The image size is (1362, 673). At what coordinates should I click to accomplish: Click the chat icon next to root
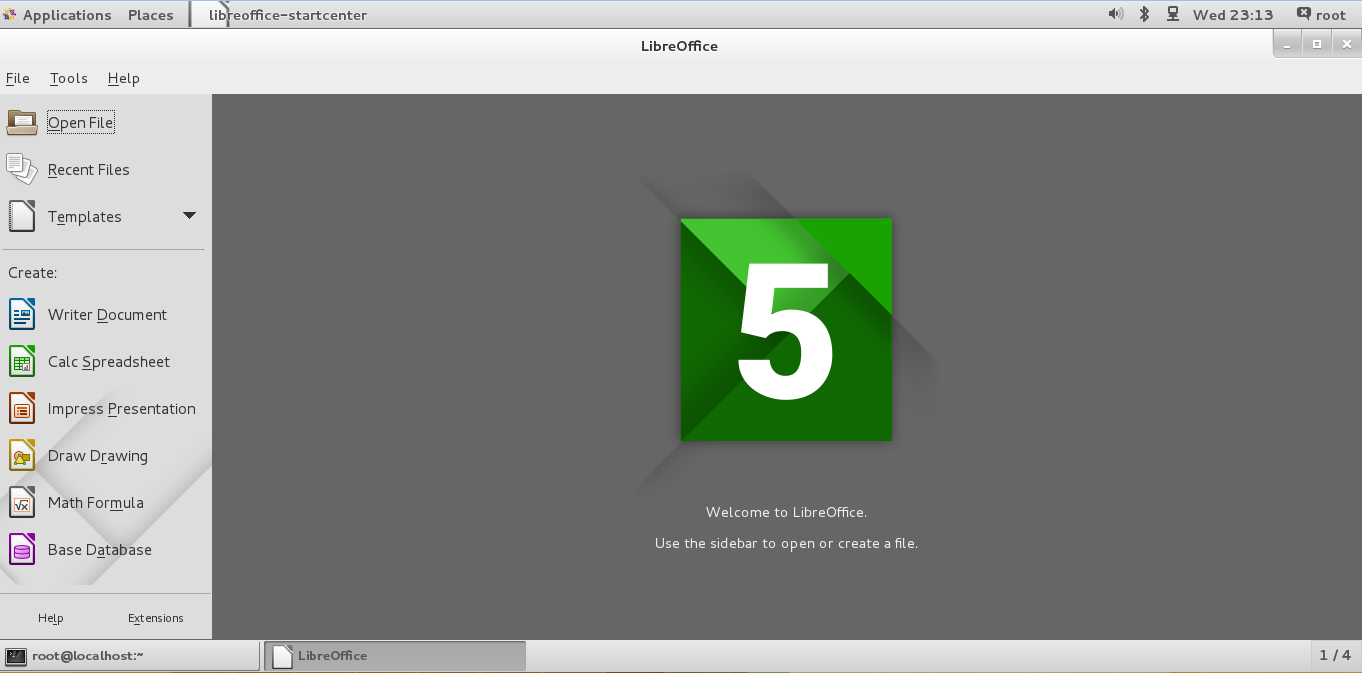pos(1304,14)
